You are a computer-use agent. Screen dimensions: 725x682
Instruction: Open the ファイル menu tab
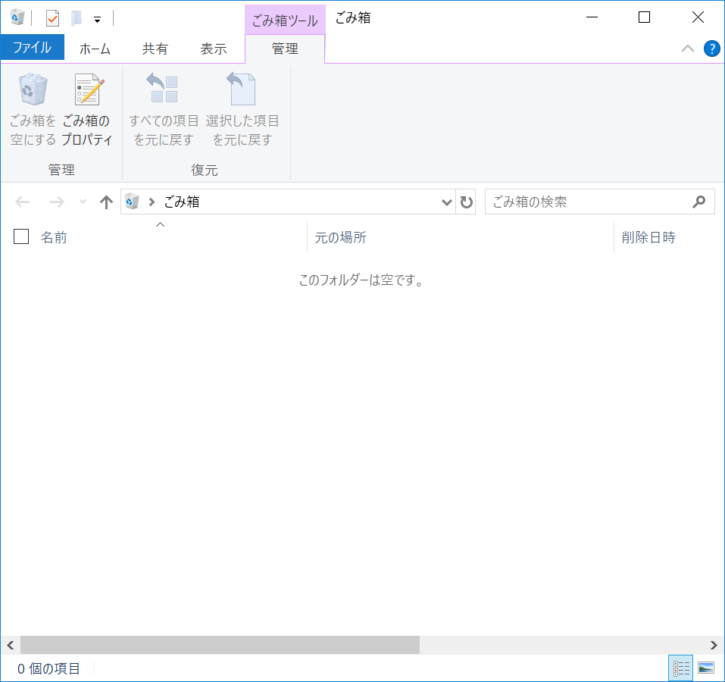[32, 48]
